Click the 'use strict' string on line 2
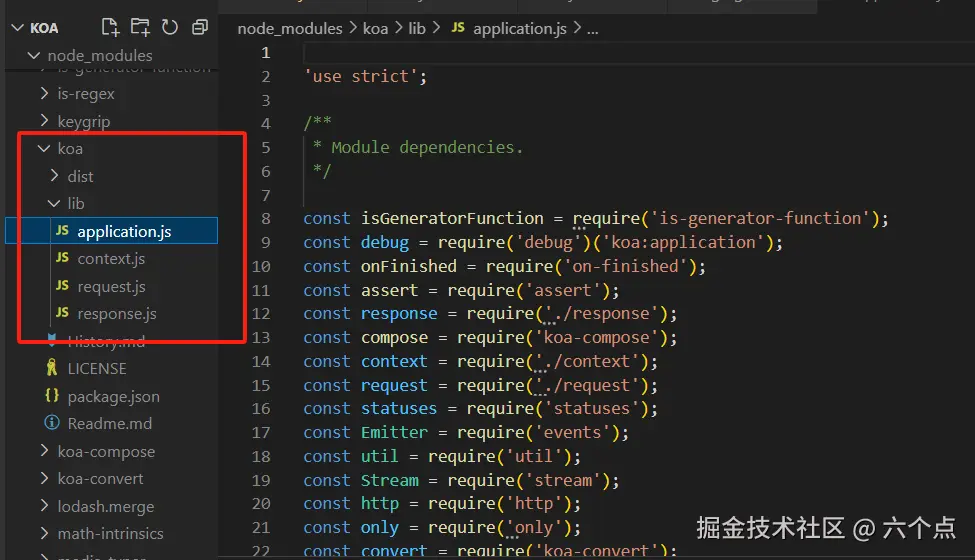 [361, 76]
